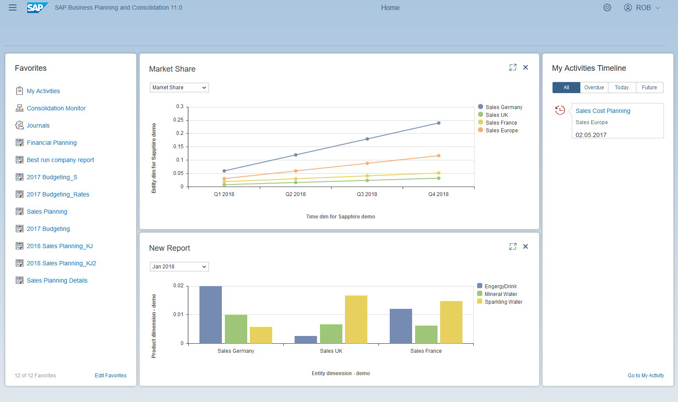678x402 pixels.
Task: Click Sales Europe text under Sales Cost Planning
Action: 592,122
